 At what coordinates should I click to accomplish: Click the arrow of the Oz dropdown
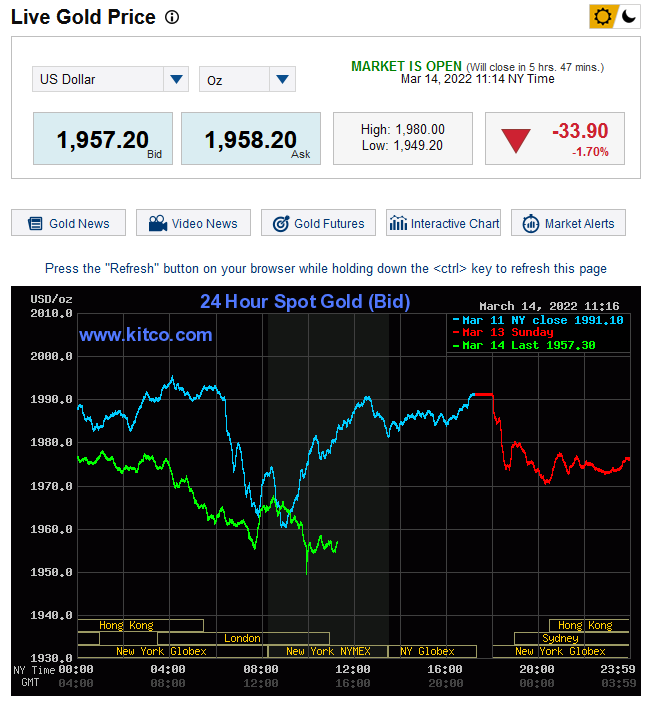tap(282, 79)
